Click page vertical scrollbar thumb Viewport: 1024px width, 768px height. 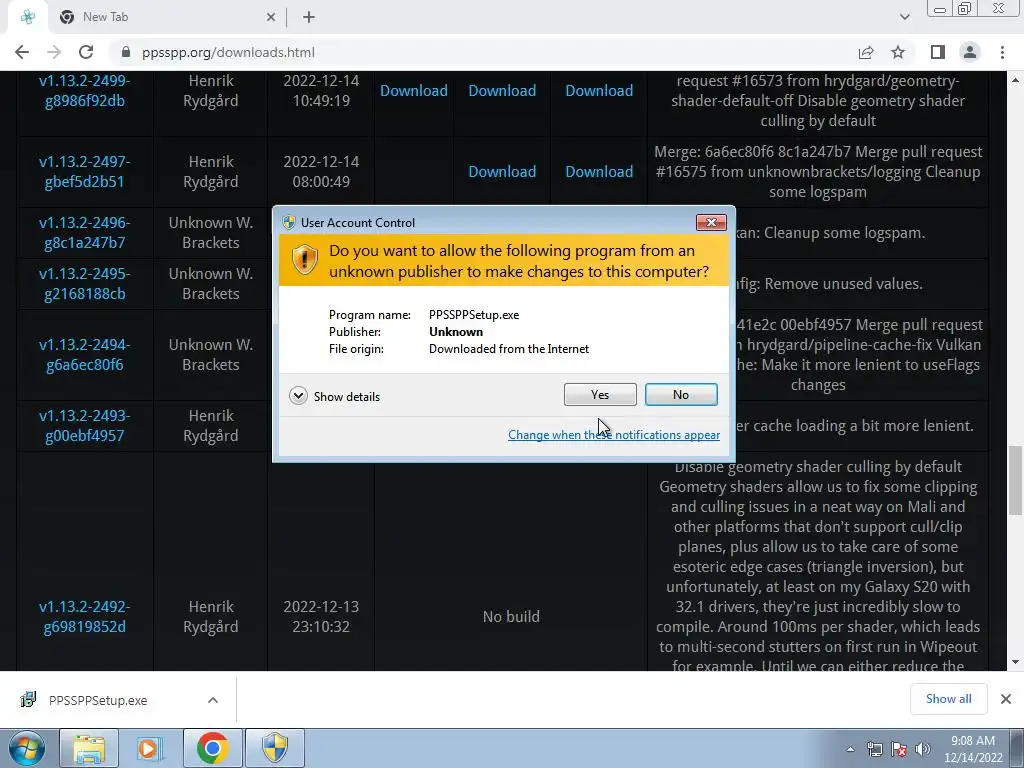[x=1015, y=480]
